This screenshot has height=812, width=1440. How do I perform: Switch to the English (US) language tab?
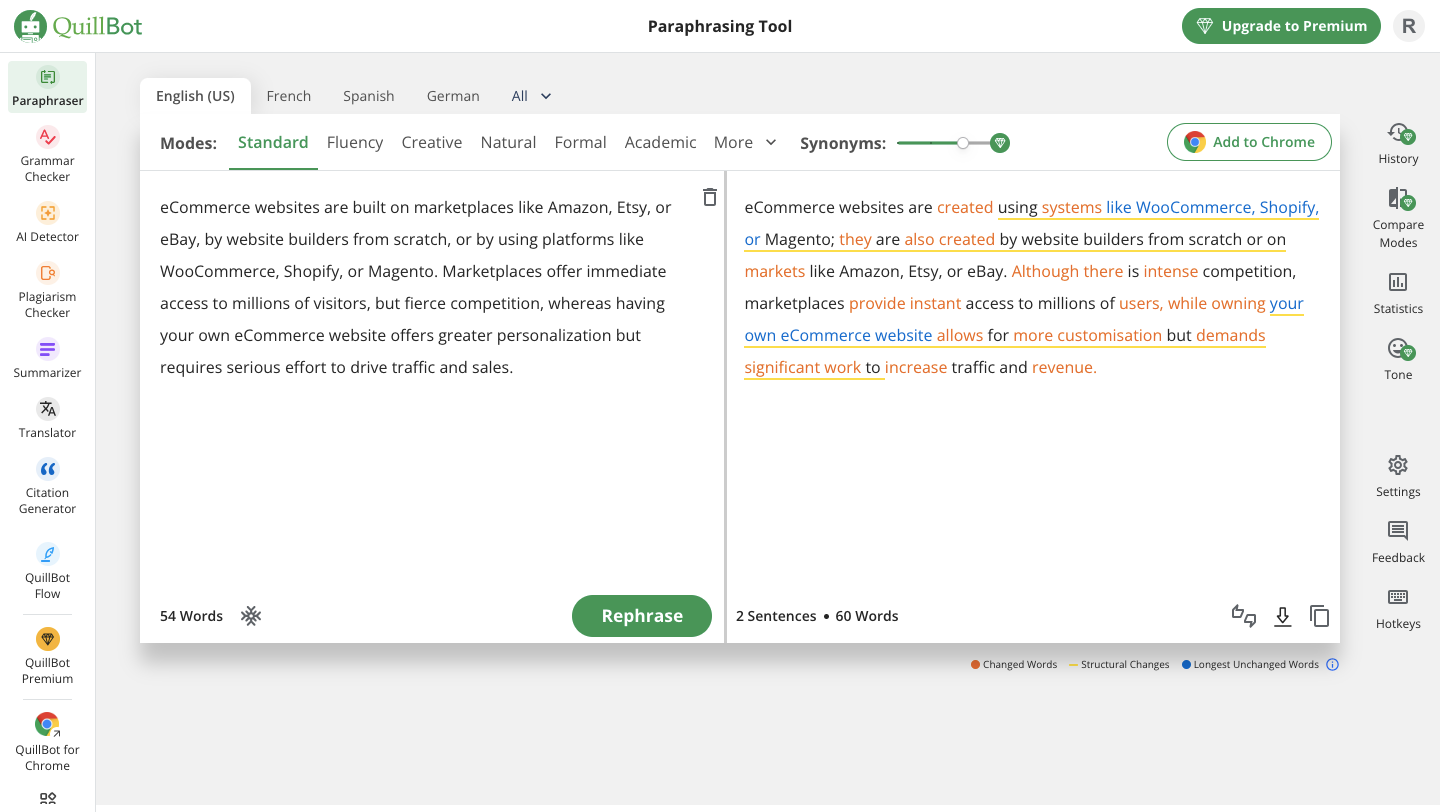(x=195, y=96)
